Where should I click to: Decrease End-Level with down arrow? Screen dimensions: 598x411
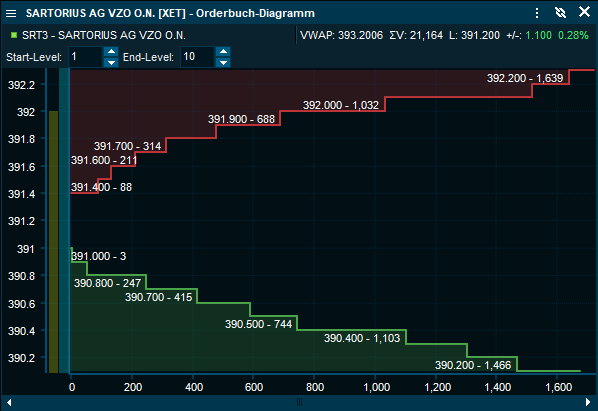pos(223,62)
